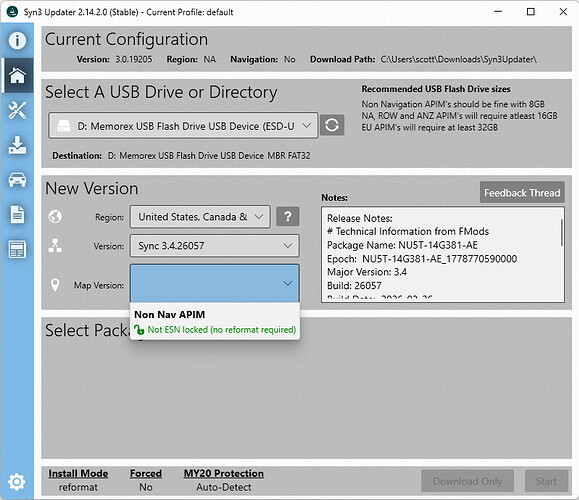Refresh the USB drive list
Viewport: 579px width, 500px height.
tap(332, 125)
